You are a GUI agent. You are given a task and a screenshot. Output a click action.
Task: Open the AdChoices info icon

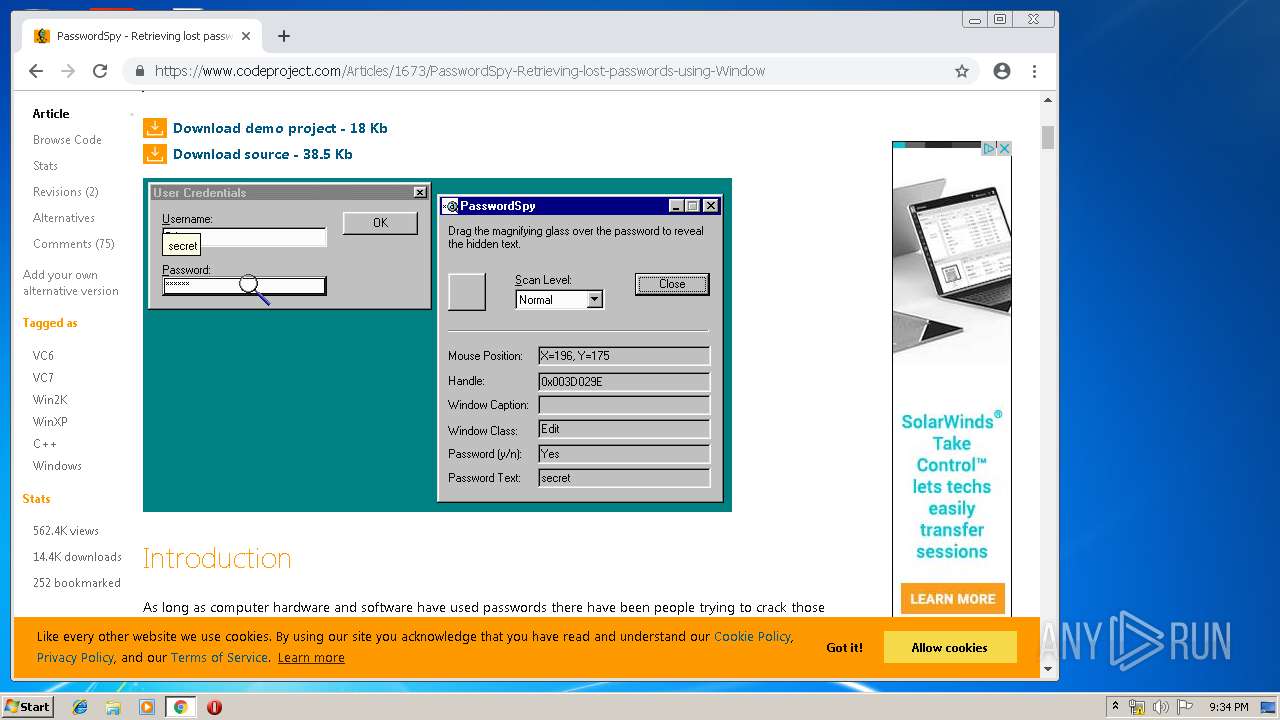tap(990, 148)
